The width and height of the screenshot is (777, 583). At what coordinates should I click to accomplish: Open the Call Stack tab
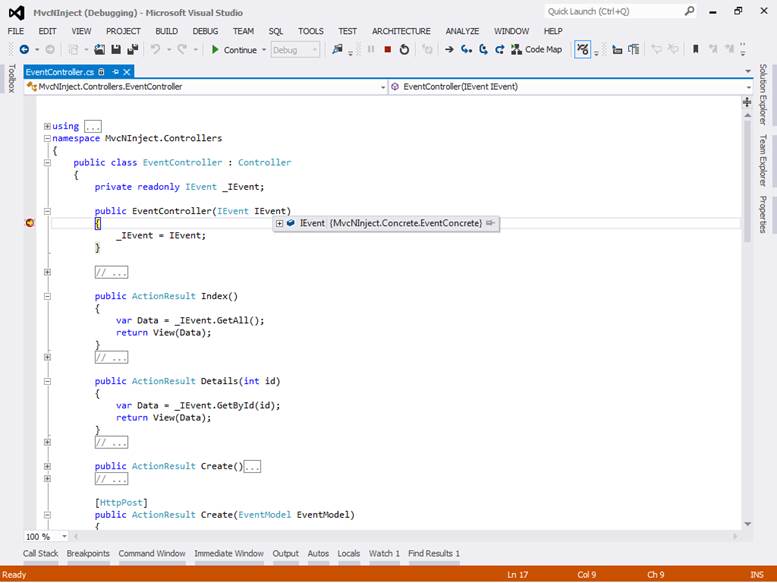tap(41, 554)
